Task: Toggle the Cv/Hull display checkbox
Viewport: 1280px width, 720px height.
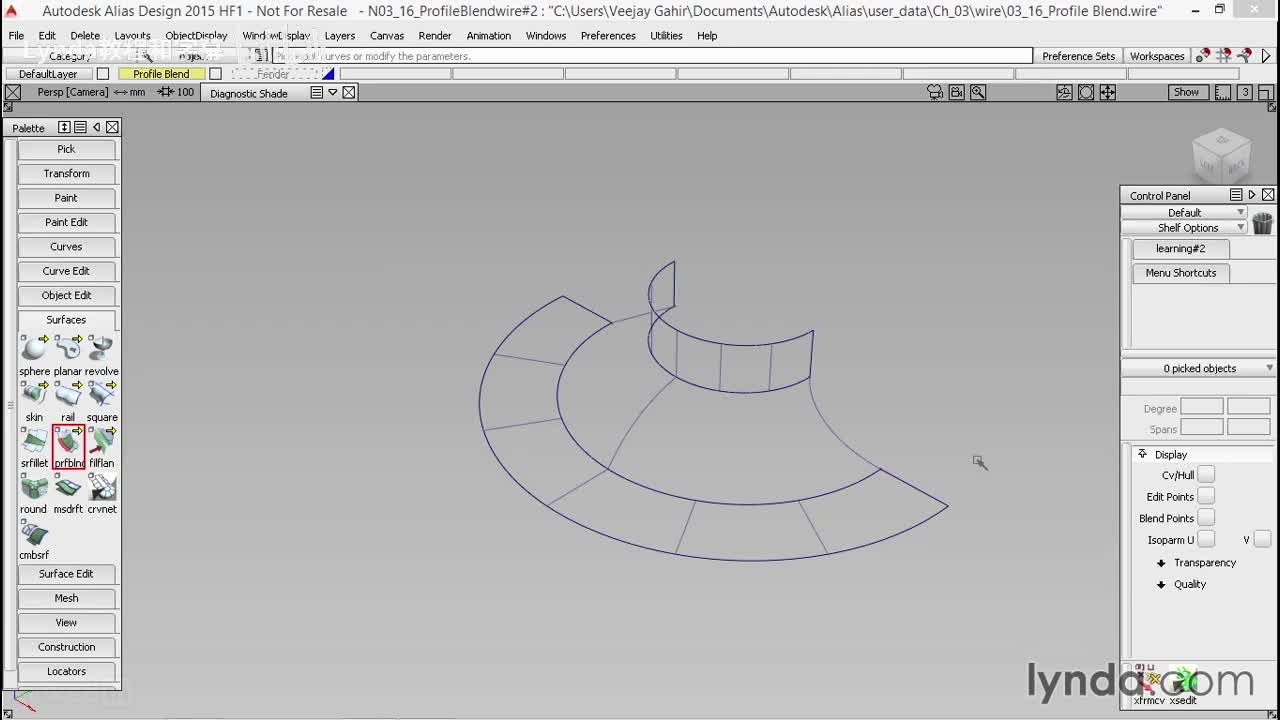Action: [1206, 475]
